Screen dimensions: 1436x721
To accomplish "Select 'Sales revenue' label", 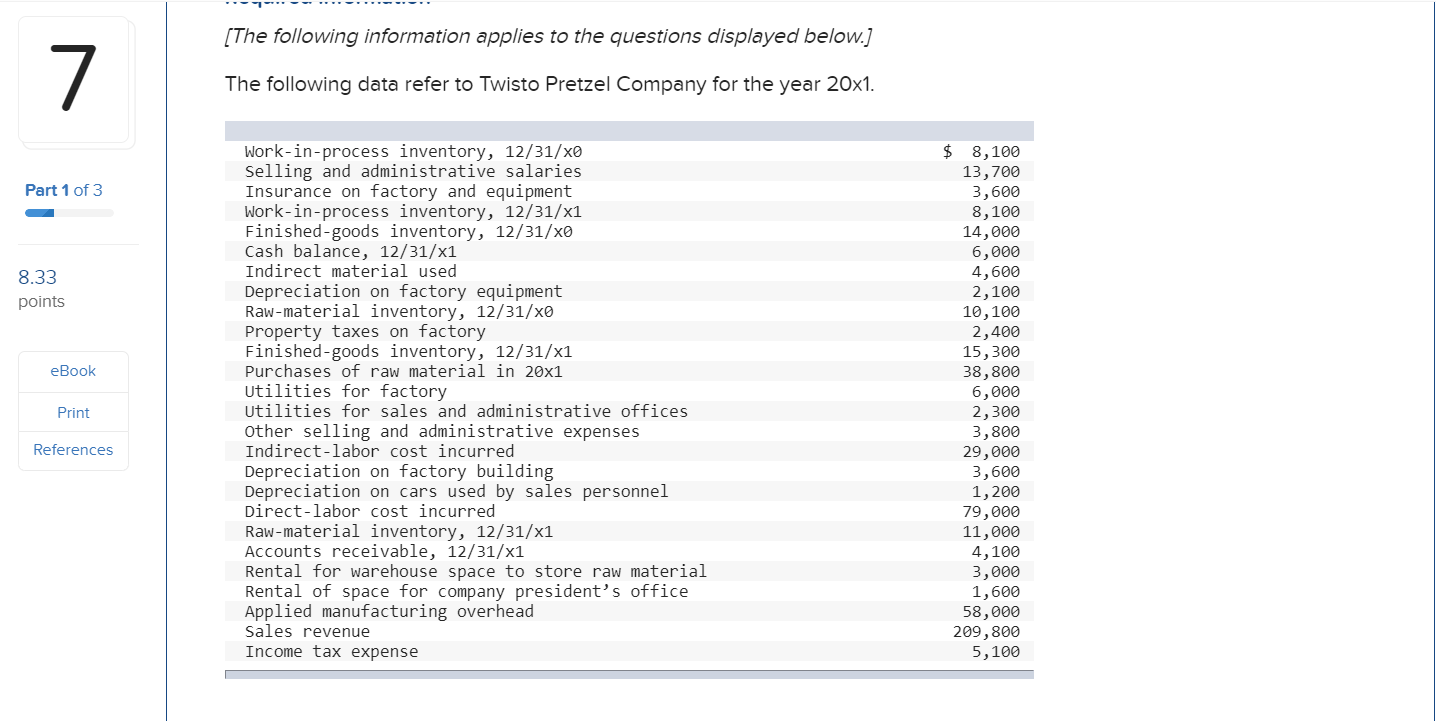I will coord(307,631).
